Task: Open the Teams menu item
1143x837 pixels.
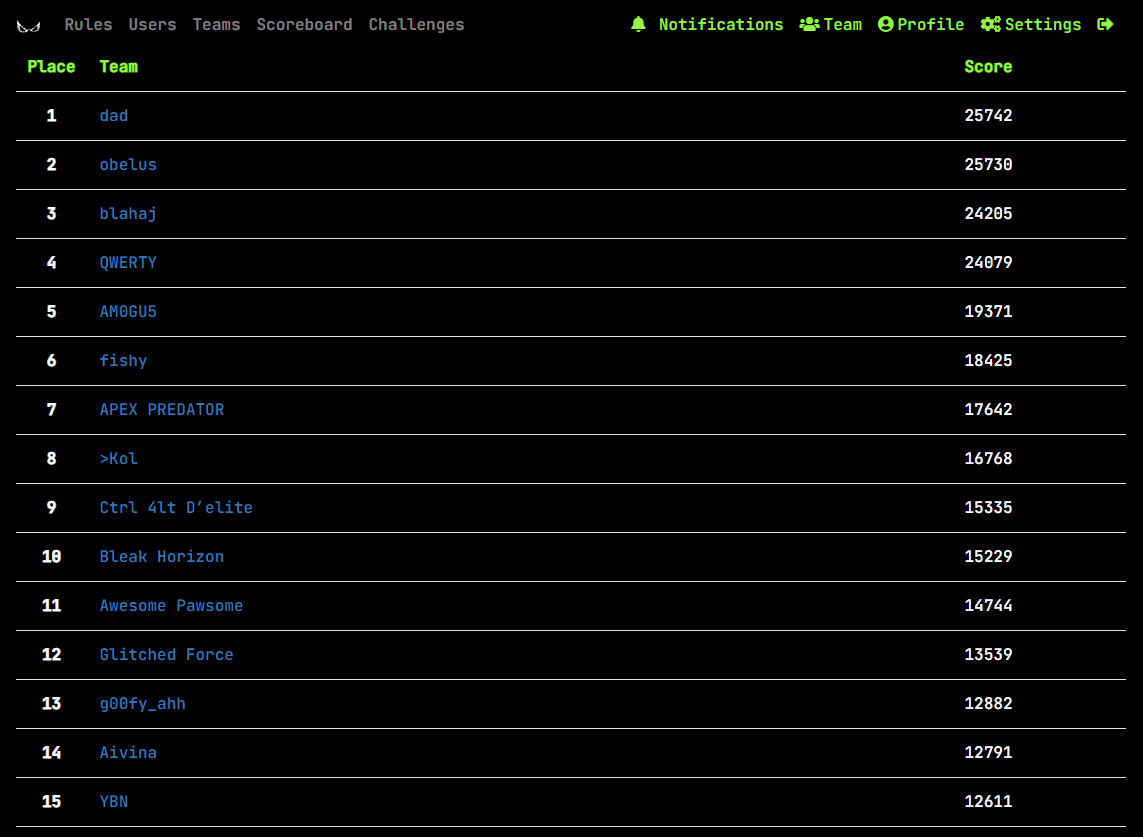Action: point(216,24)
